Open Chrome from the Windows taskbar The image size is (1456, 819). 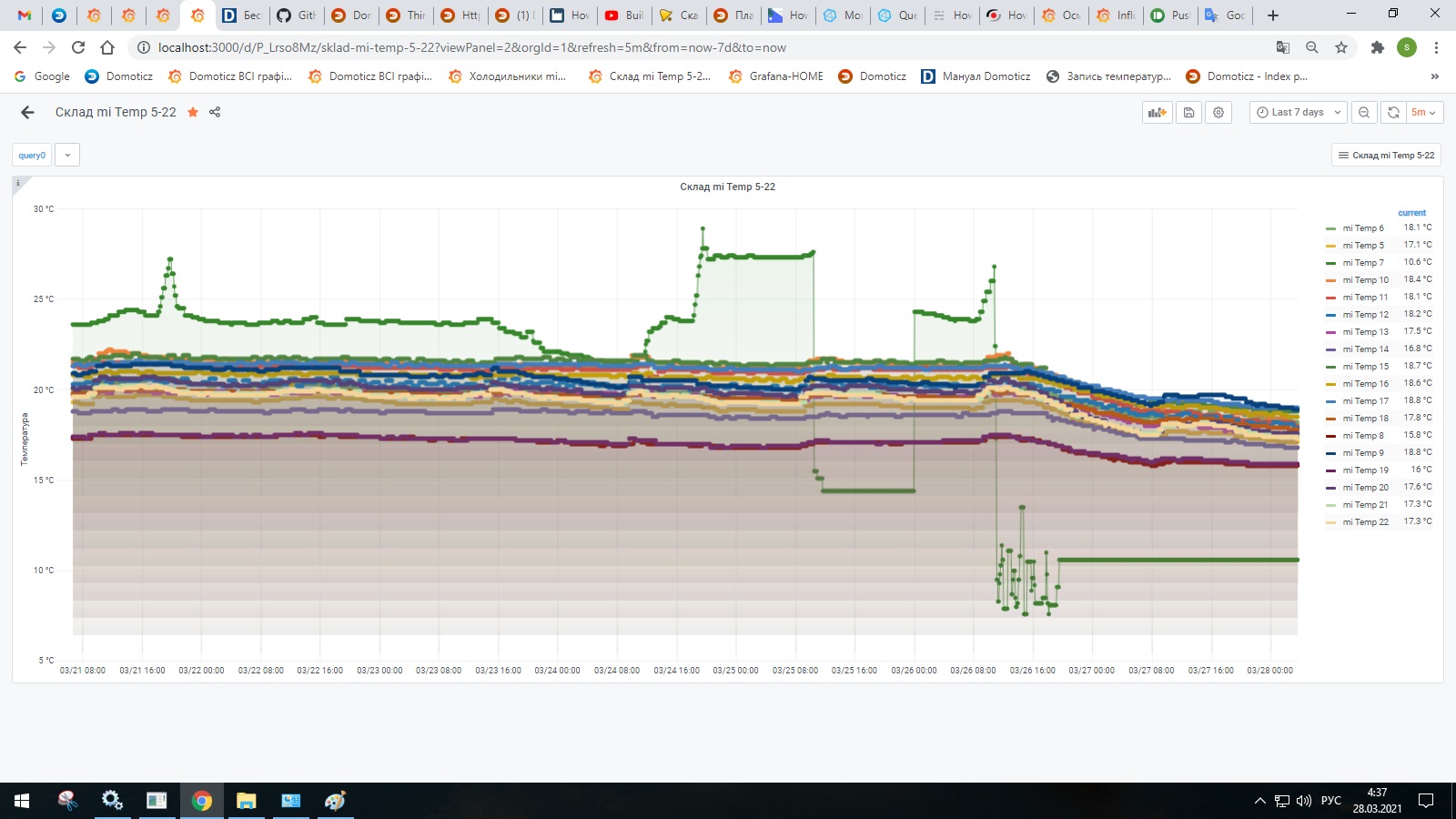(201, 802)
